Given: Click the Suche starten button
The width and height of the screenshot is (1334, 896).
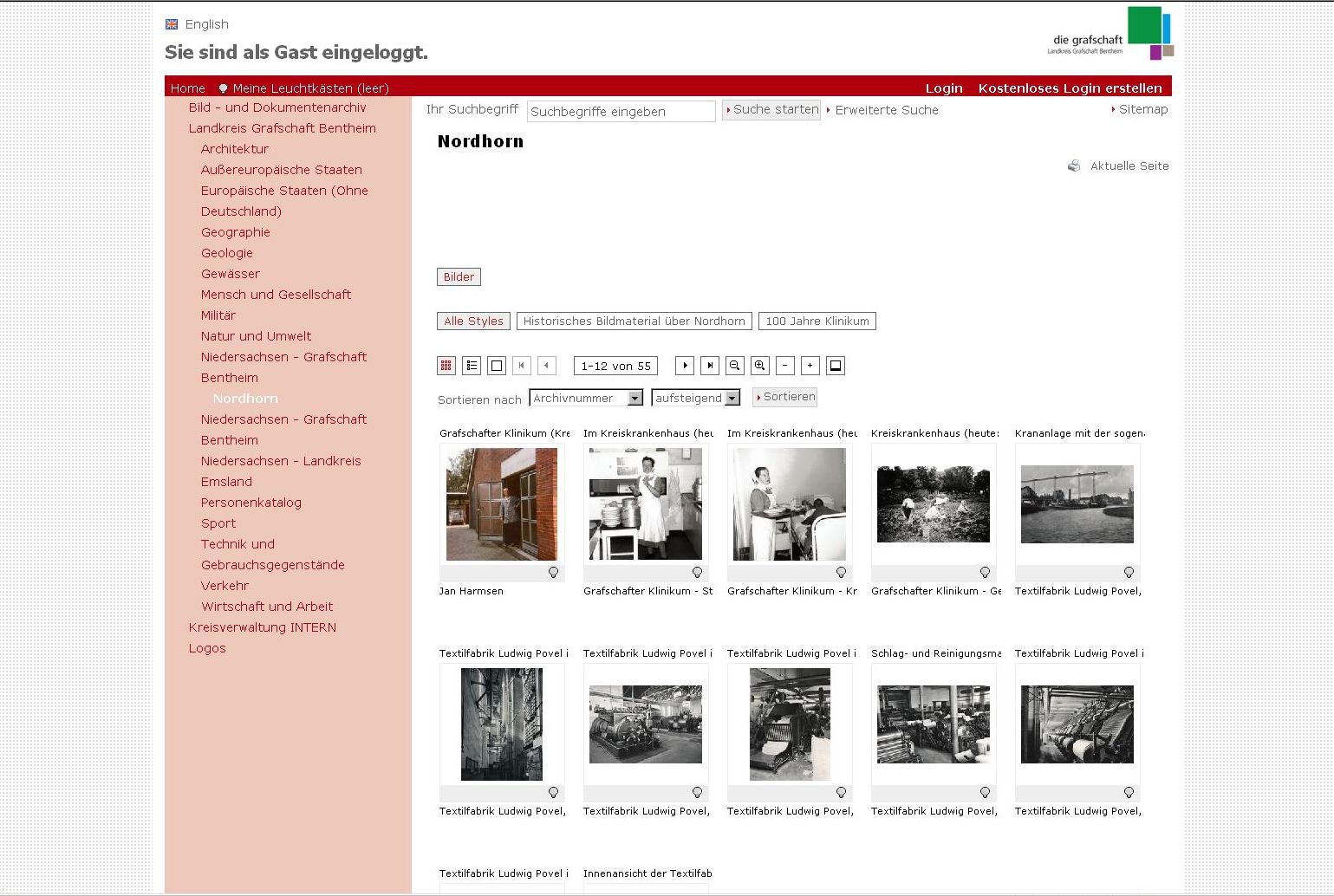Looking at the screenshot, I should click(771, 110).
